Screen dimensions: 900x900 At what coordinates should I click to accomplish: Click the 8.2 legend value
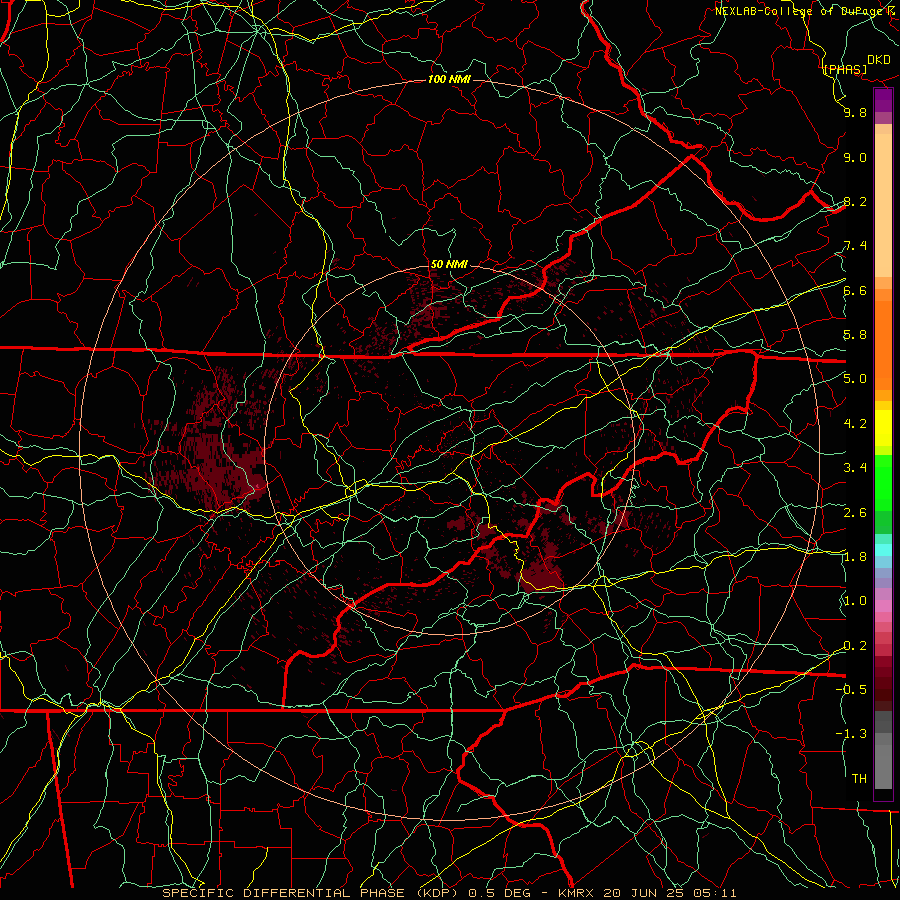point(855,201)
